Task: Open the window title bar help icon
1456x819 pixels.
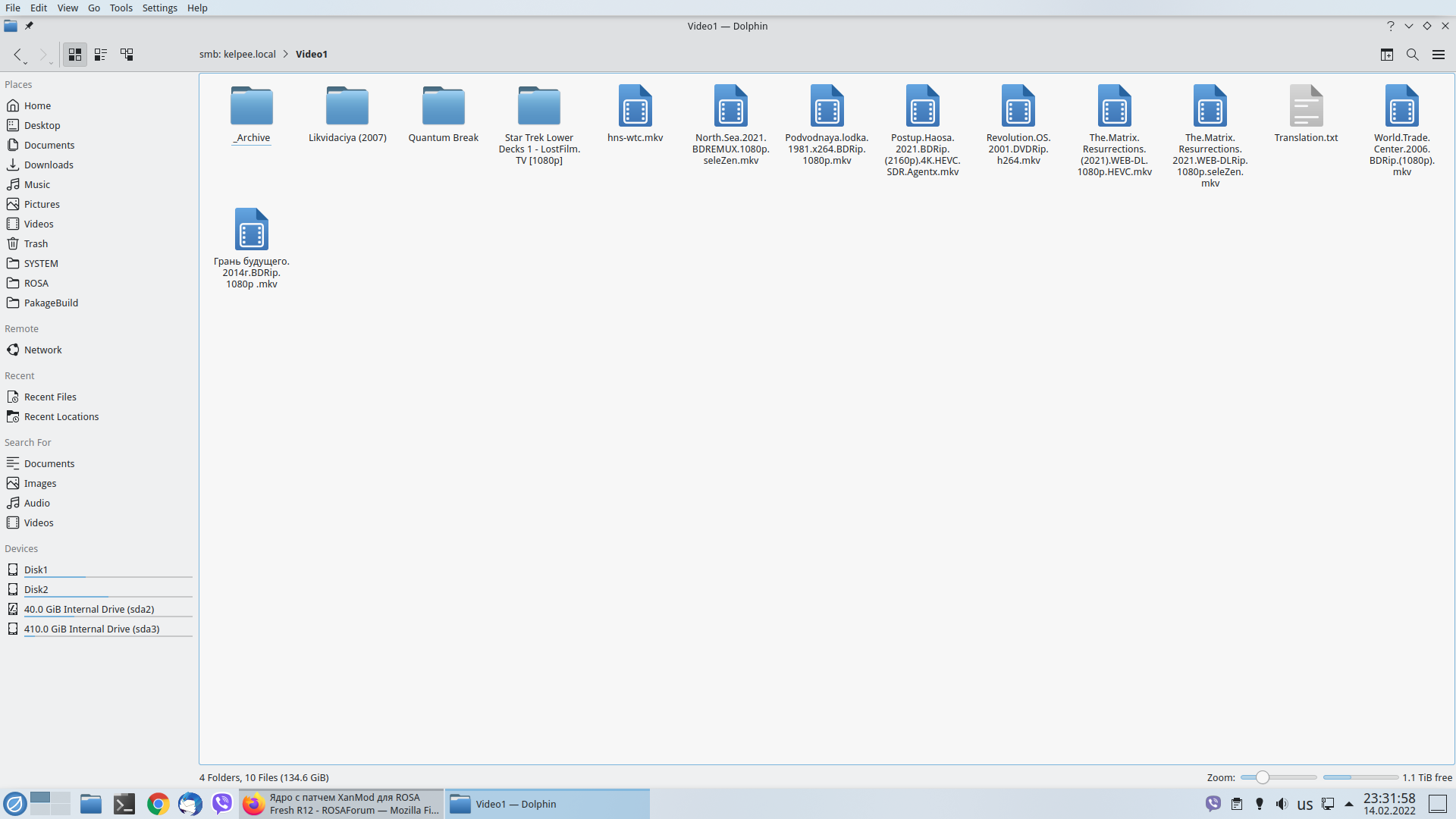Action: point(1390,26)
